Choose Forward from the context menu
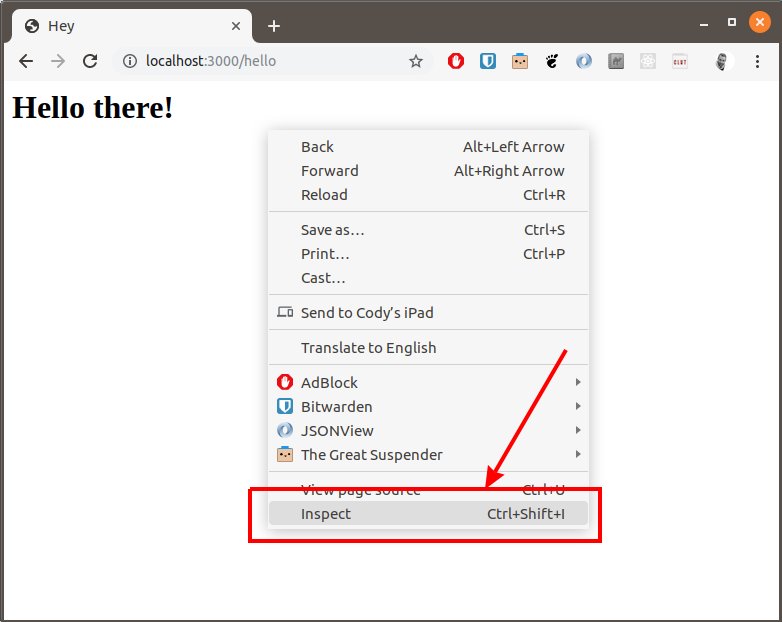Screen dimensions: 782x622 pos(428,171)
